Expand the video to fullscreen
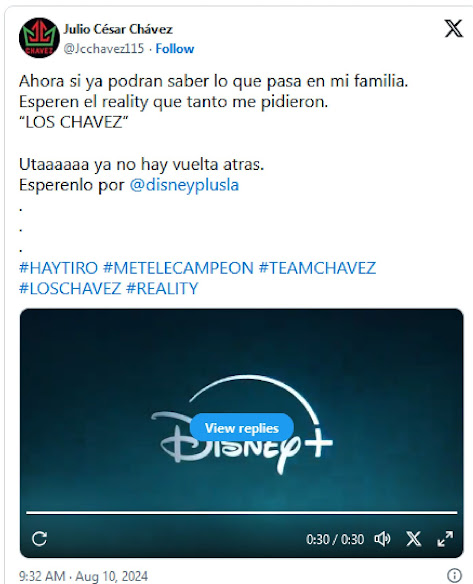 coord(445,539)
